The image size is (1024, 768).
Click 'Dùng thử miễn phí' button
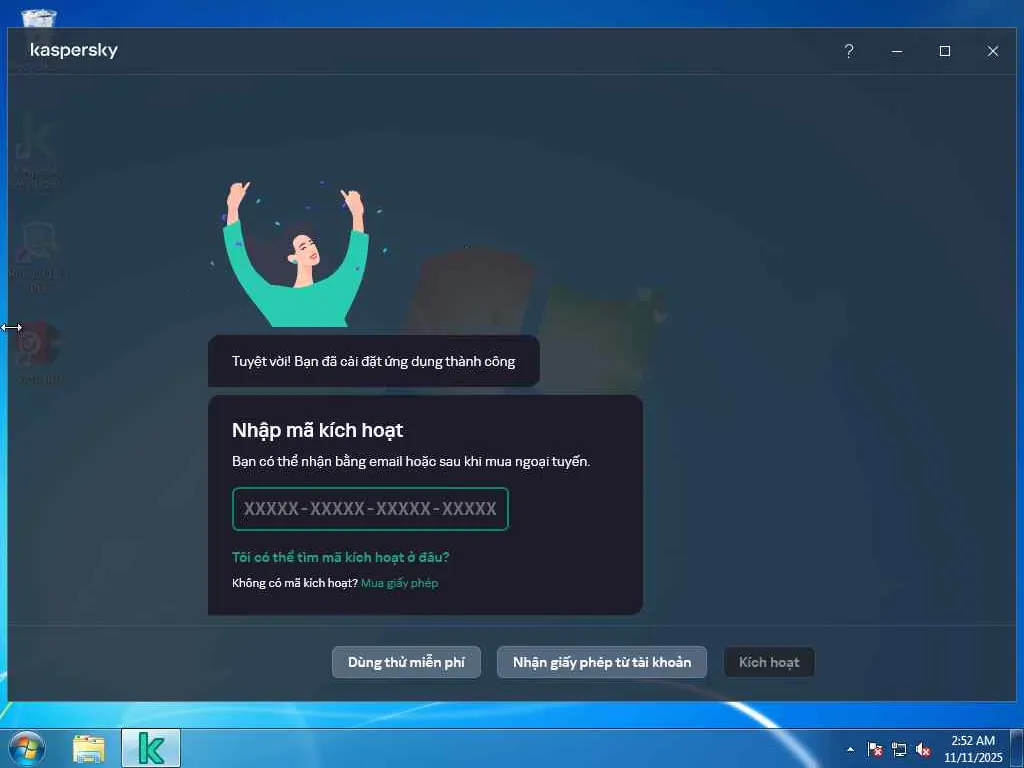pos(406,662)
